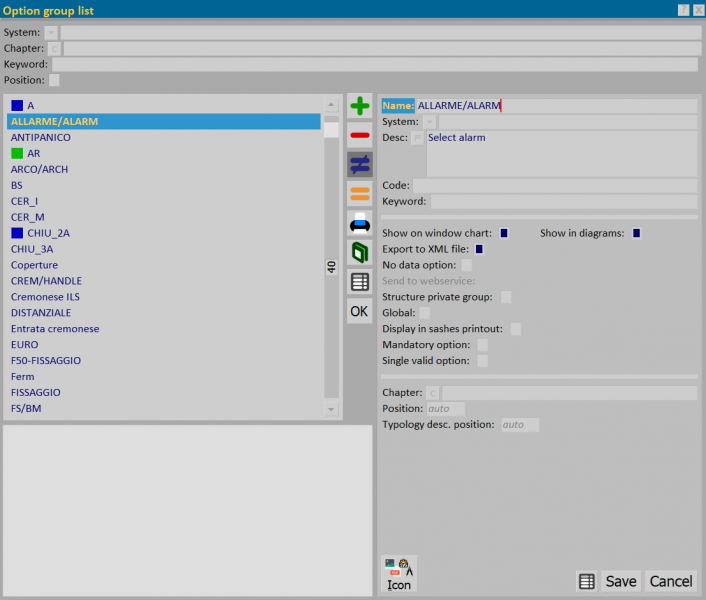Click the OK button in the toolbar
The width and height of the screenshot is (706, 600).
[x=359, y=311]
